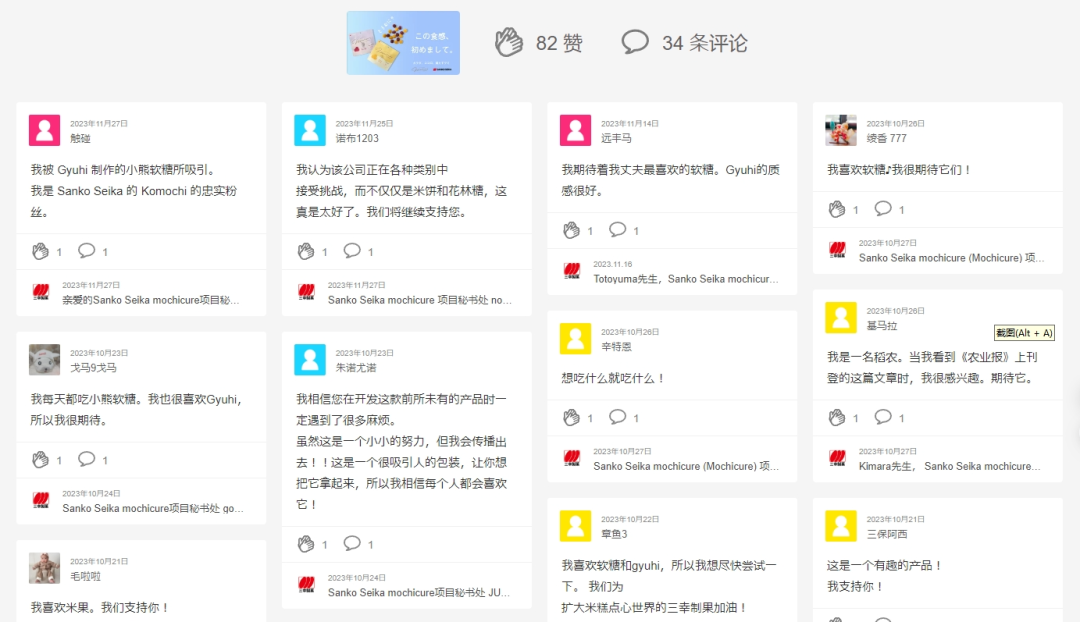
Task: Open 触碰's pink user avatar
Action: click(45, 131)
